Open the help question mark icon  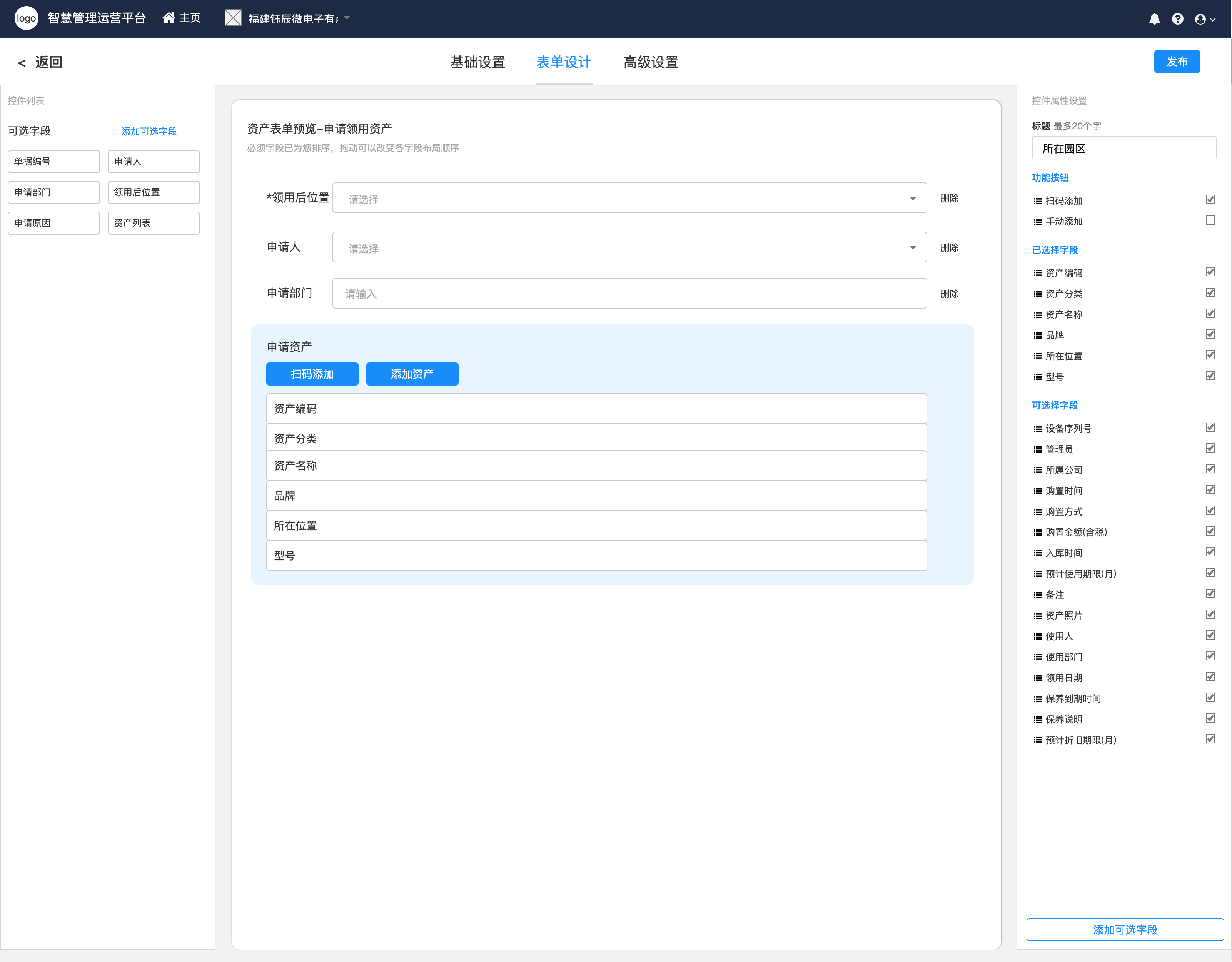tap(1177, 19)
